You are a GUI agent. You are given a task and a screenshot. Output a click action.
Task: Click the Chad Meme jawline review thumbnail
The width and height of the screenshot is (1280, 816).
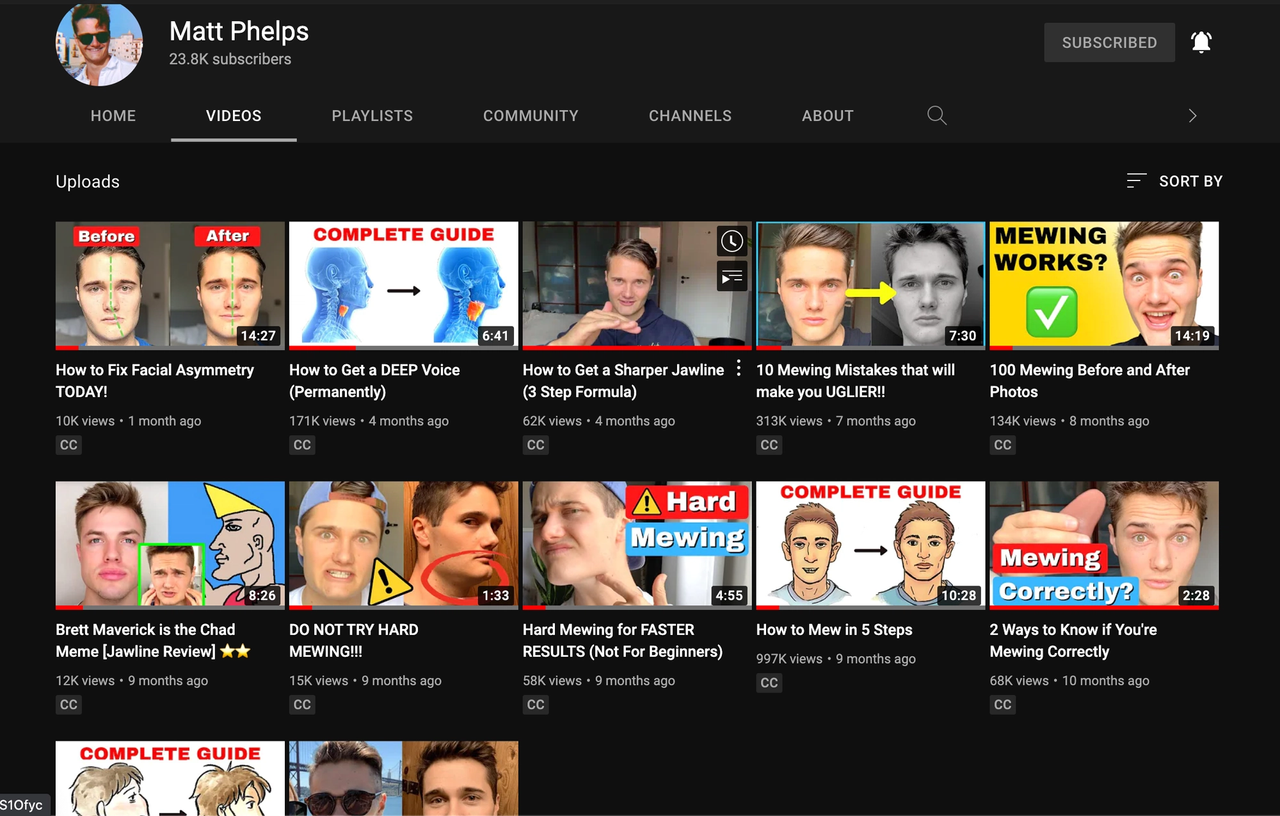click(170, 545)
